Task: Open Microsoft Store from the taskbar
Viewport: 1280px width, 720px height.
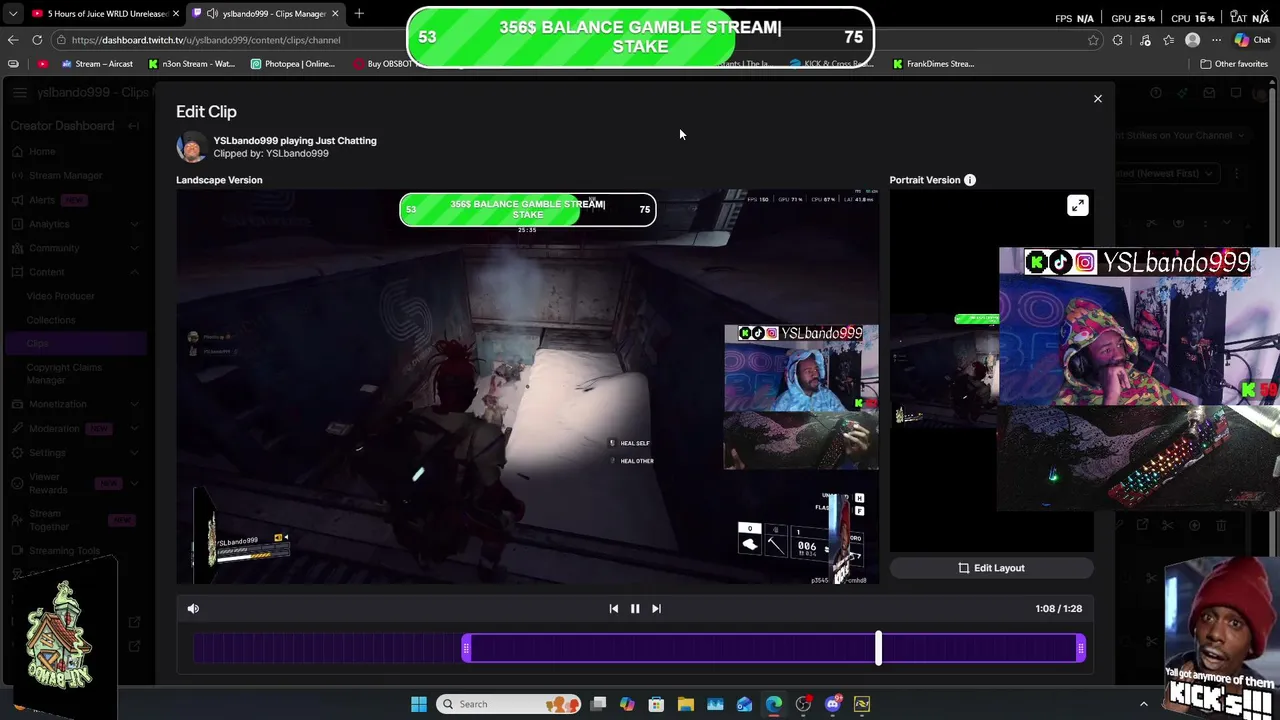Action: click(x=656, y=704)
